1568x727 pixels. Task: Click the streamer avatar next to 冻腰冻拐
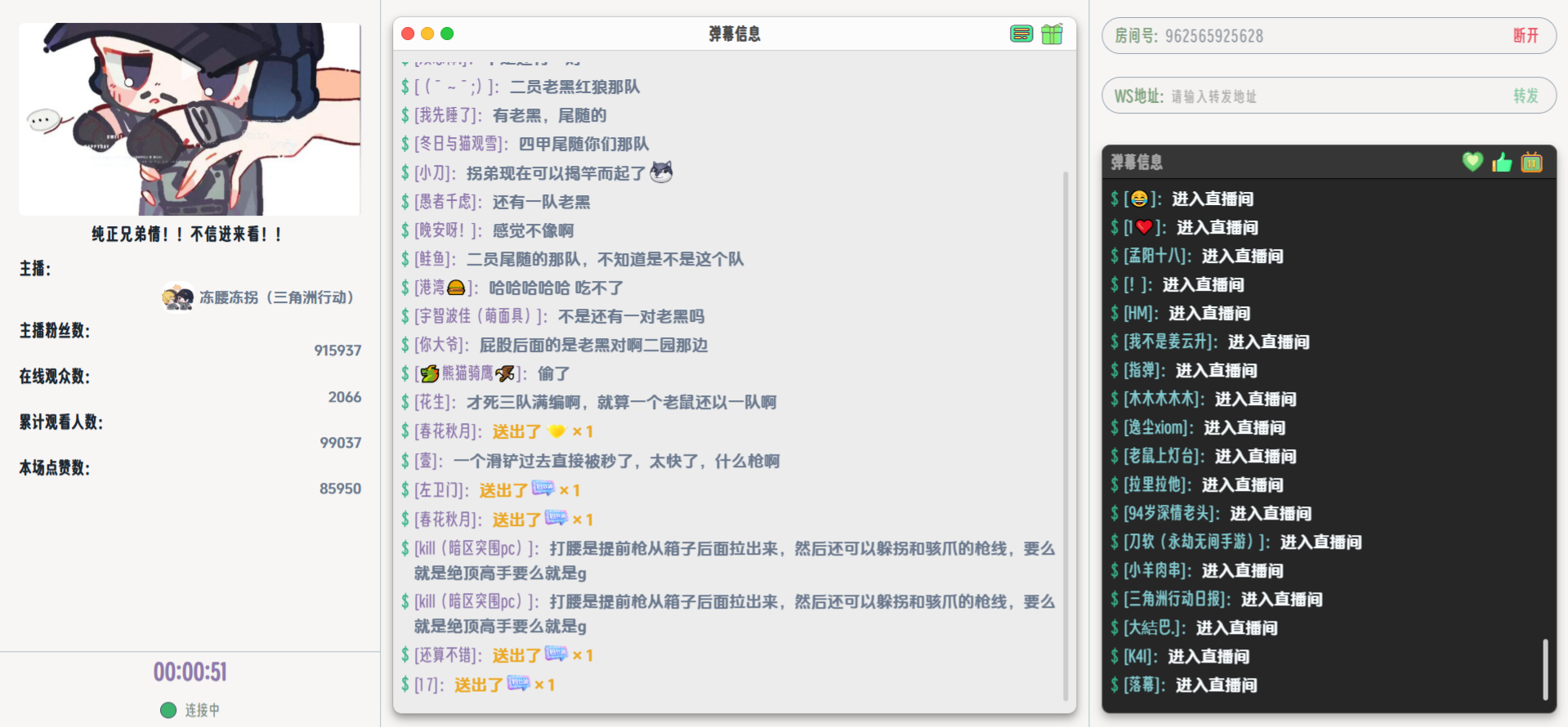[x=177, y=297]
